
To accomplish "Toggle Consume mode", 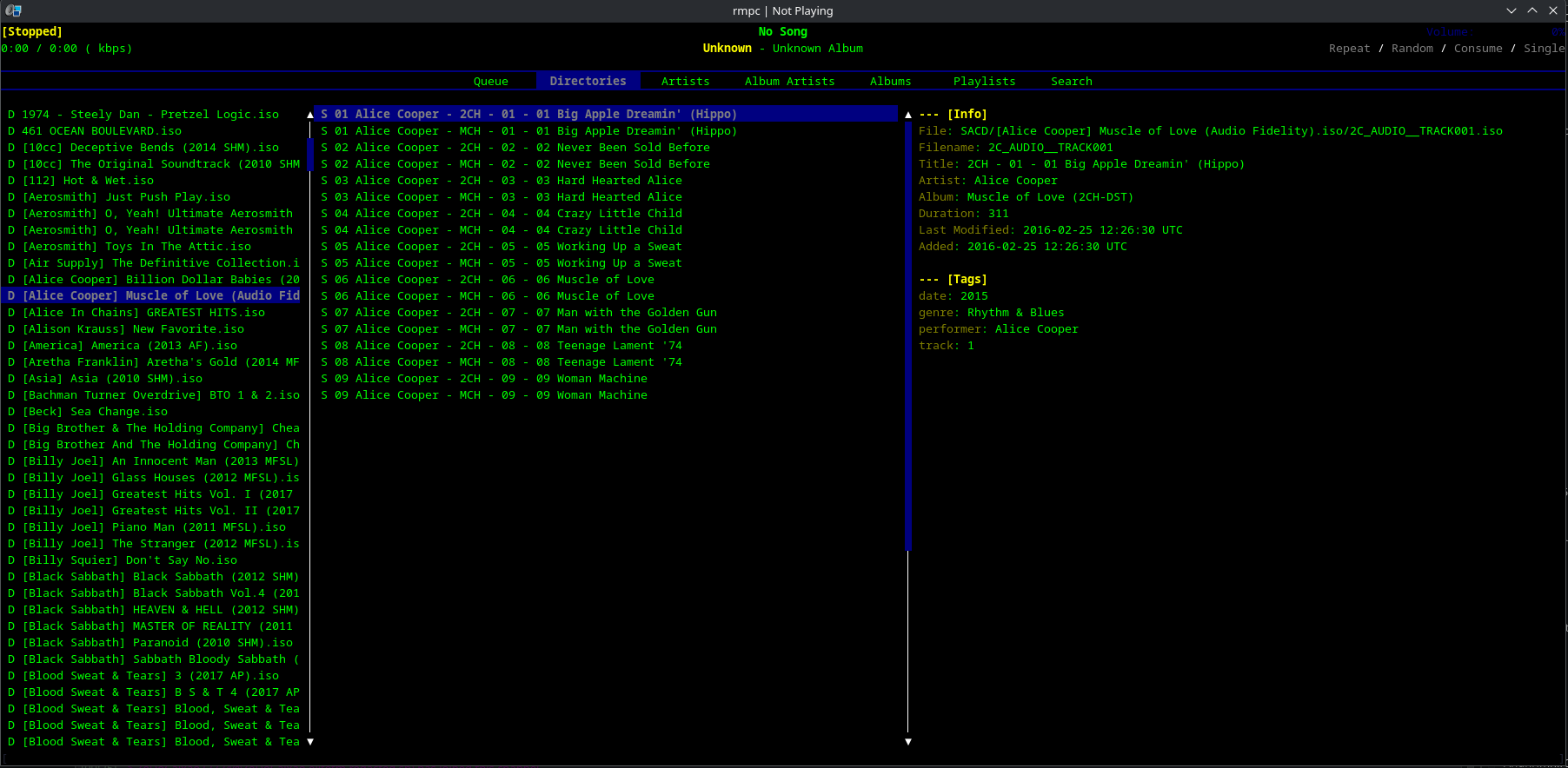I will point(1478,49).
